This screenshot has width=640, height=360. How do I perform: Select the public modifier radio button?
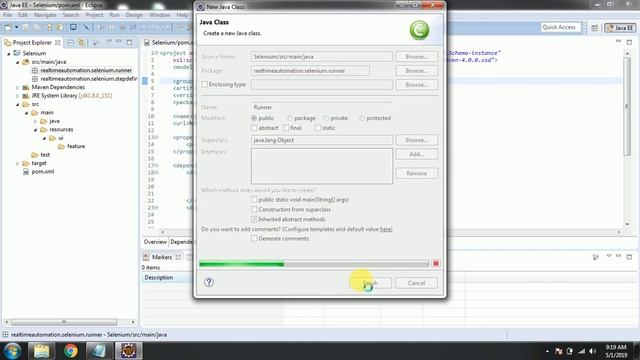click(254, 118)
